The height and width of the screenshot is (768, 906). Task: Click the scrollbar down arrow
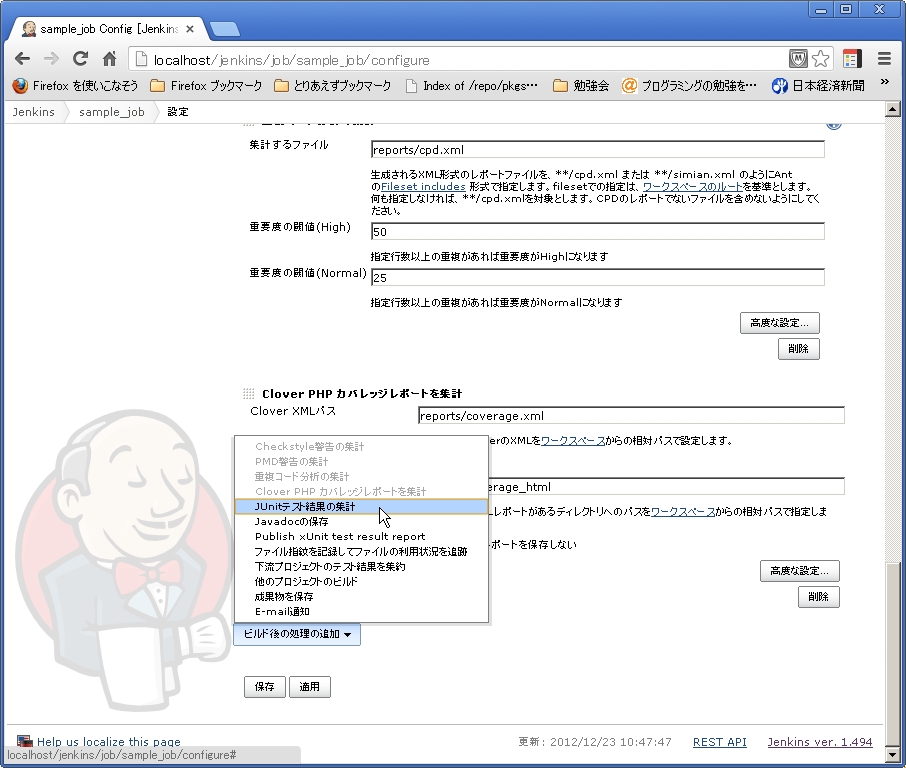pos(893,755)
